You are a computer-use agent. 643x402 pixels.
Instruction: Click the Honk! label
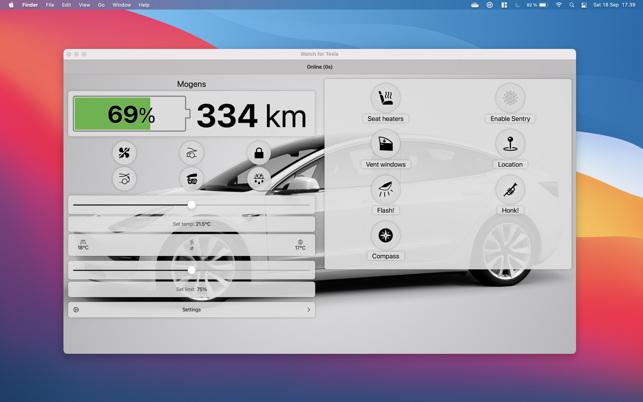point(510,210)
